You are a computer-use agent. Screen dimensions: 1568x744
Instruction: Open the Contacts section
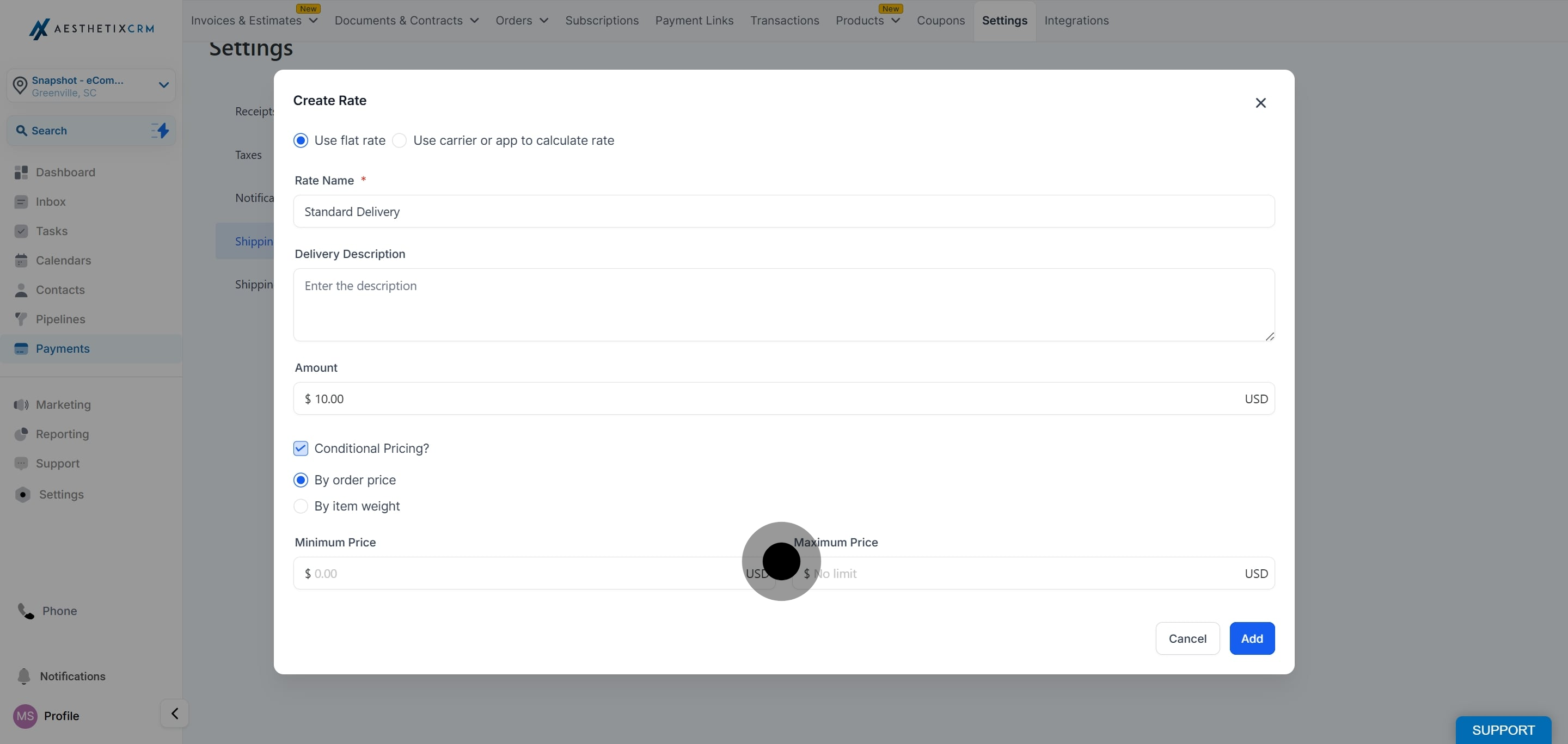tap(60, 290)
